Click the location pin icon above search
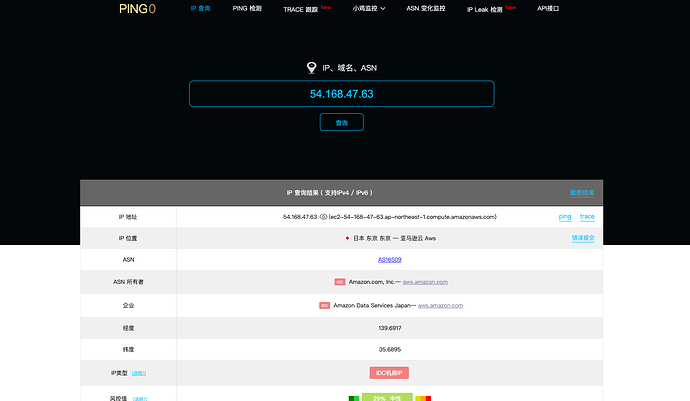Viewport: 690px width, 401px height. point(312,67)
